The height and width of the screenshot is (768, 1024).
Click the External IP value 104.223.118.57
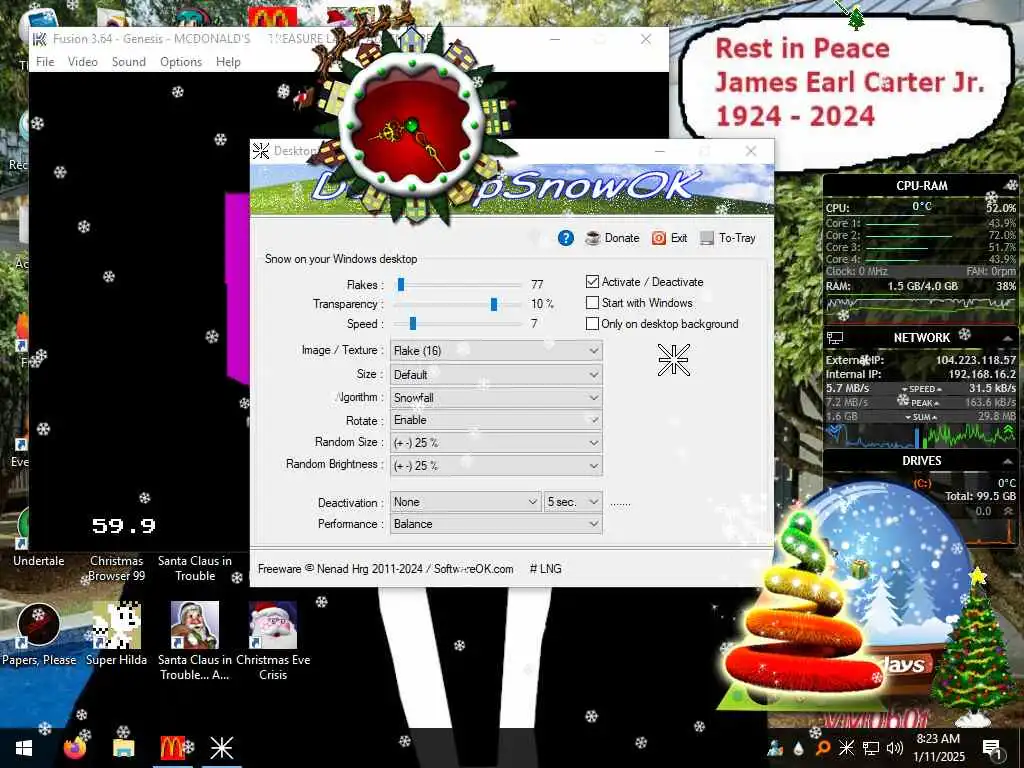click(x=976, y=360)
